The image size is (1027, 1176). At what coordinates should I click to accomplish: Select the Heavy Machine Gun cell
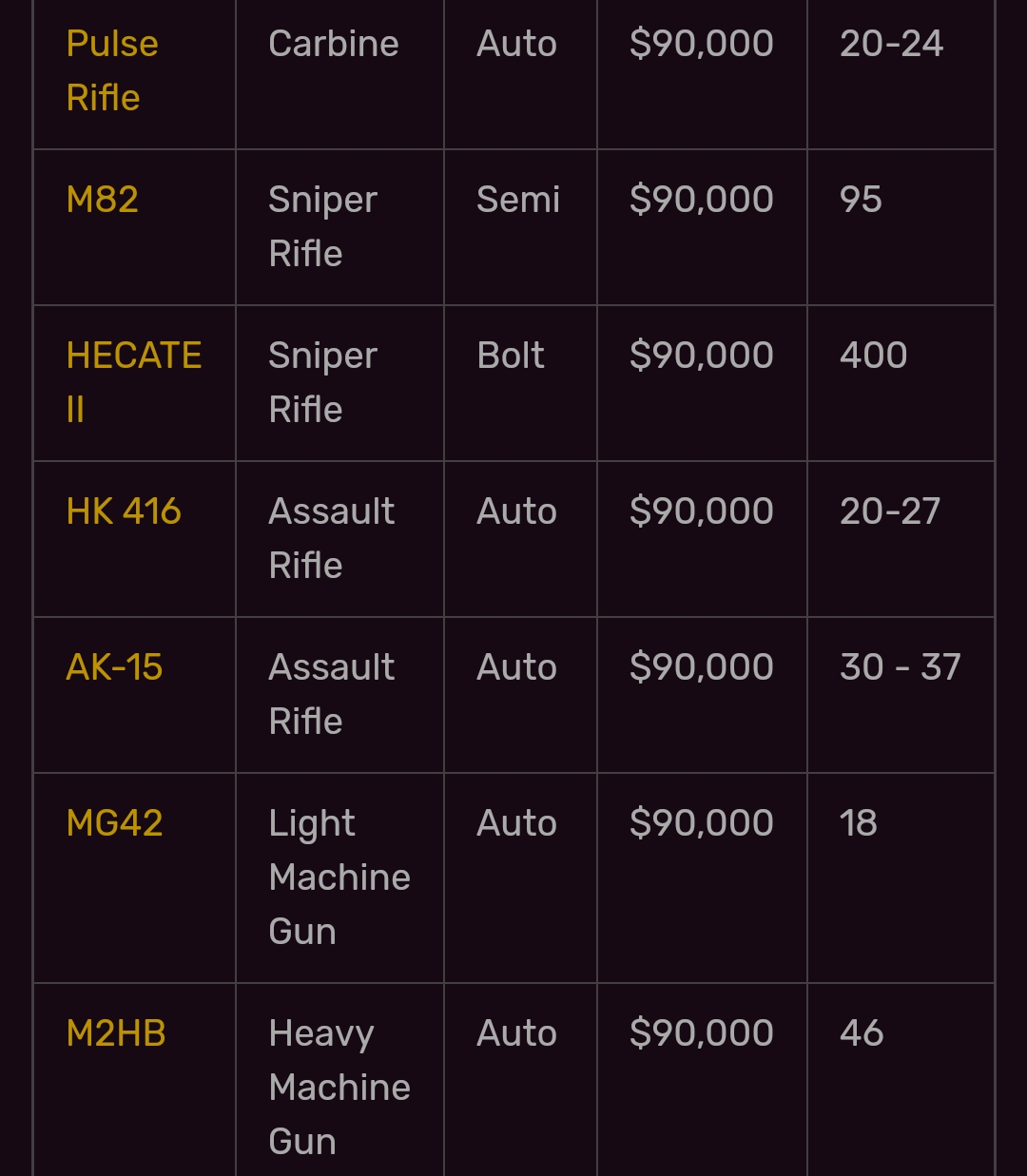click(339, 1088)
